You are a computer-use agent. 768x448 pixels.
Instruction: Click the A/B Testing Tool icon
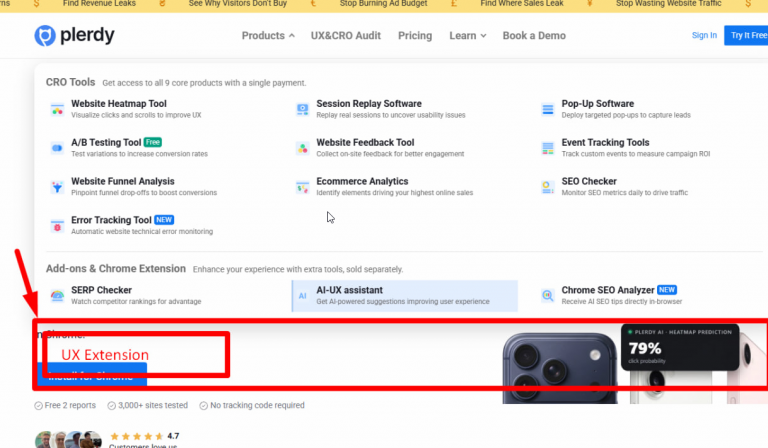(57, 148)
